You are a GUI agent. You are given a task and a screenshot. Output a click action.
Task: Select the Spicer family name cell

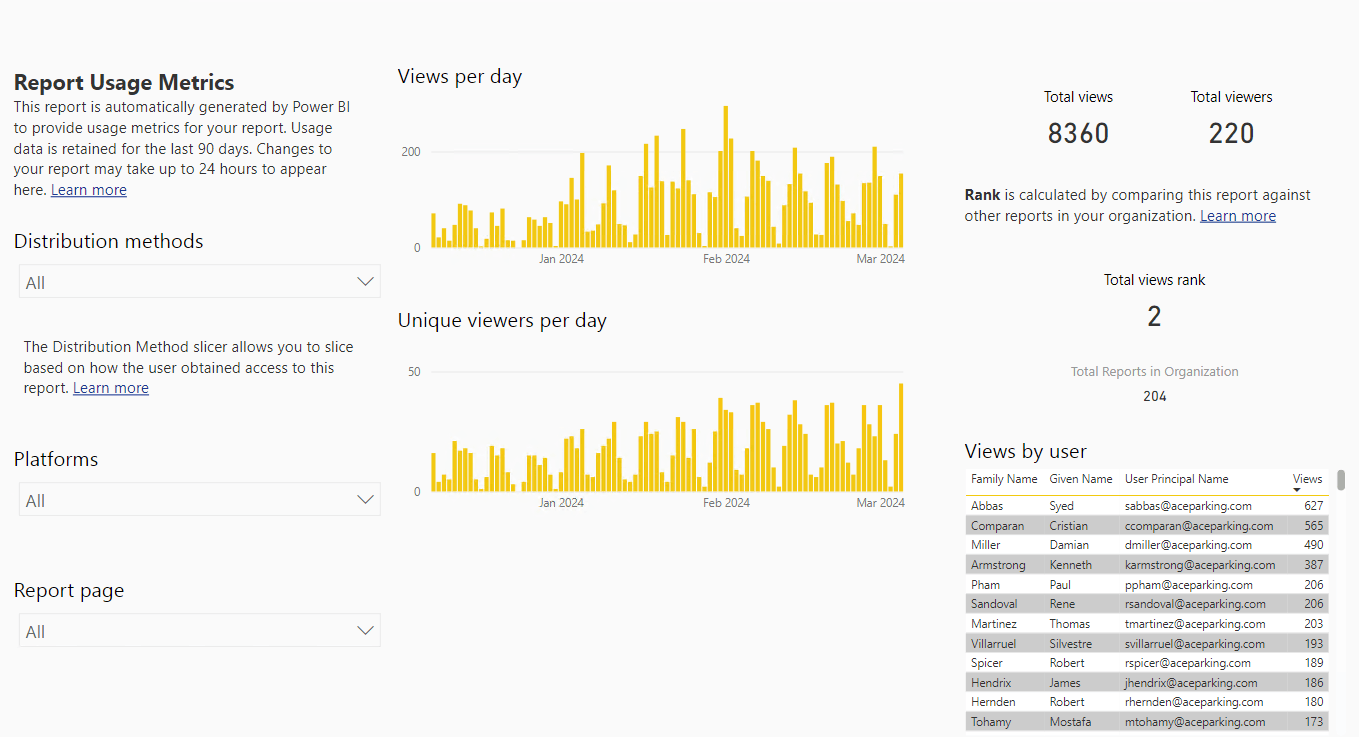tap(988, 663)
